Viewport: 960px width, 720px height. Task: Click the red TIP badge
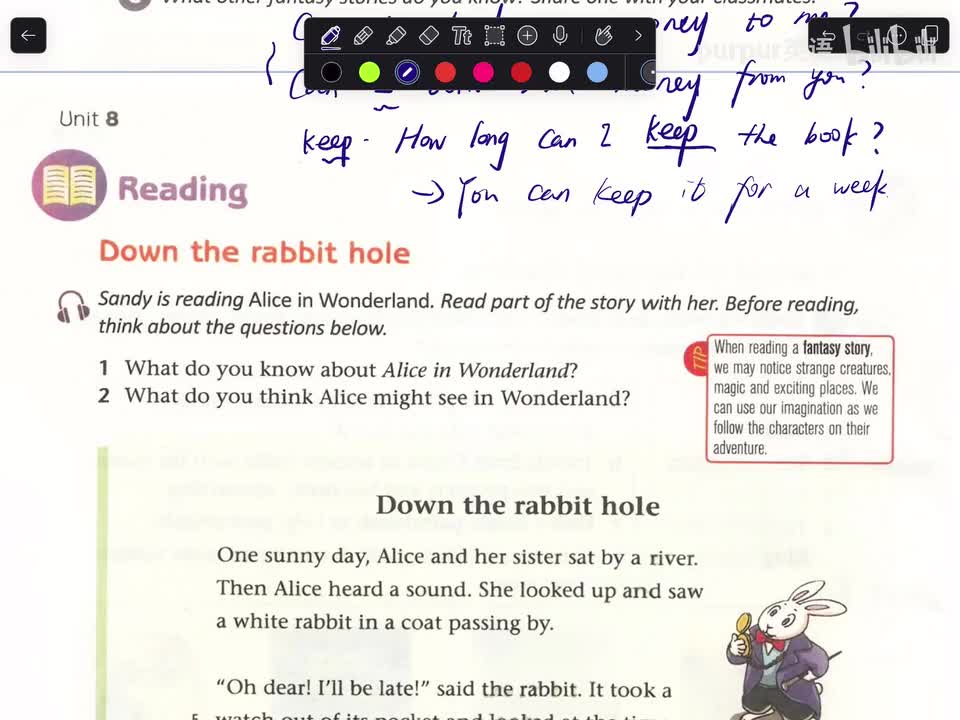click(696, 358)
